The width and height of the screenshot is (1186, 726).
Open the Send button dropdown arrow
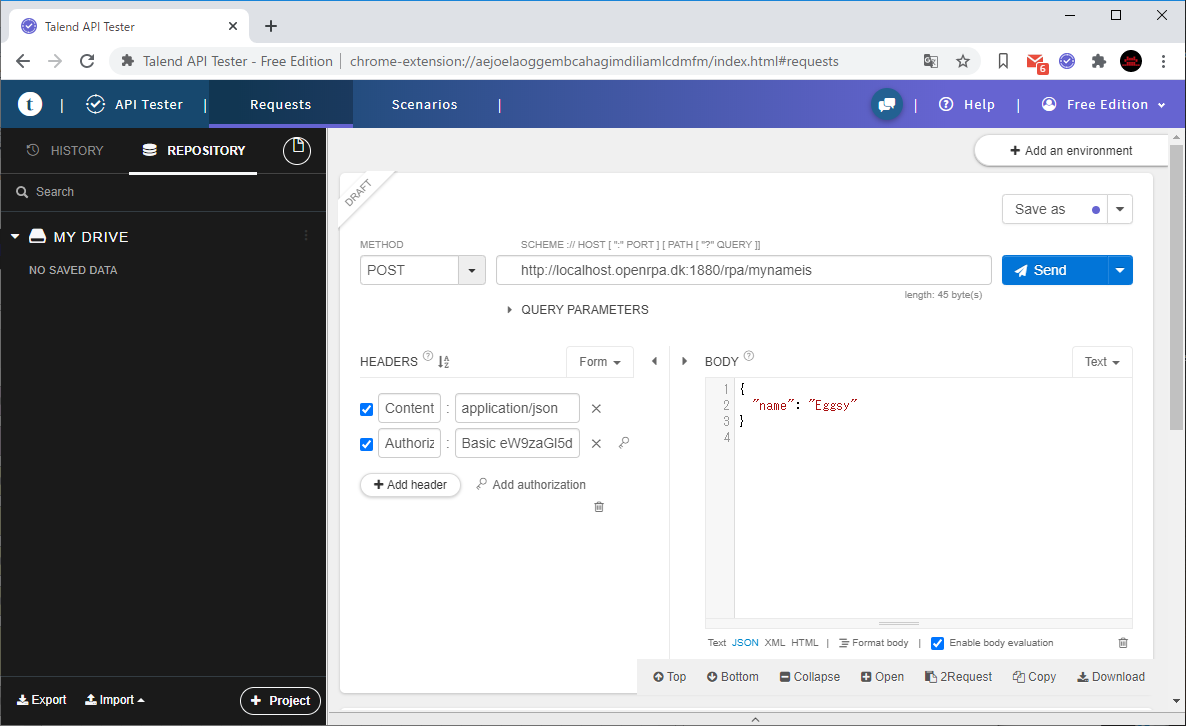pyautogui.click(x=1120, y=270)
